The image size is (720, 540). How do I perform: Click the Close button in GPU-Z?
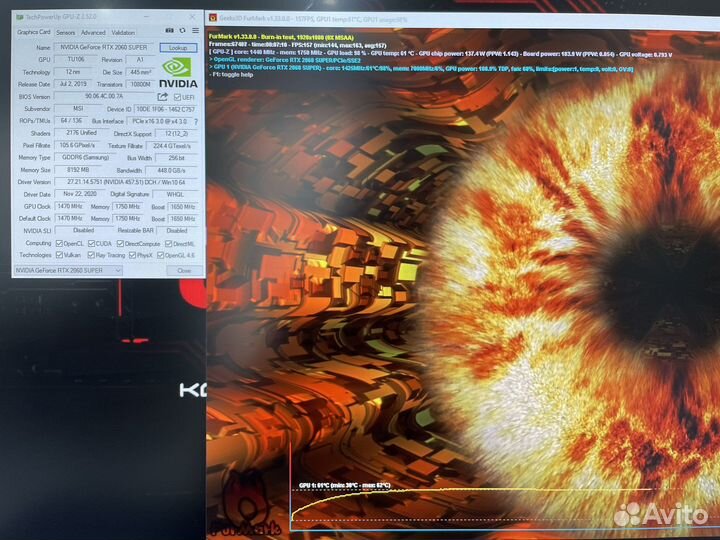184,271
